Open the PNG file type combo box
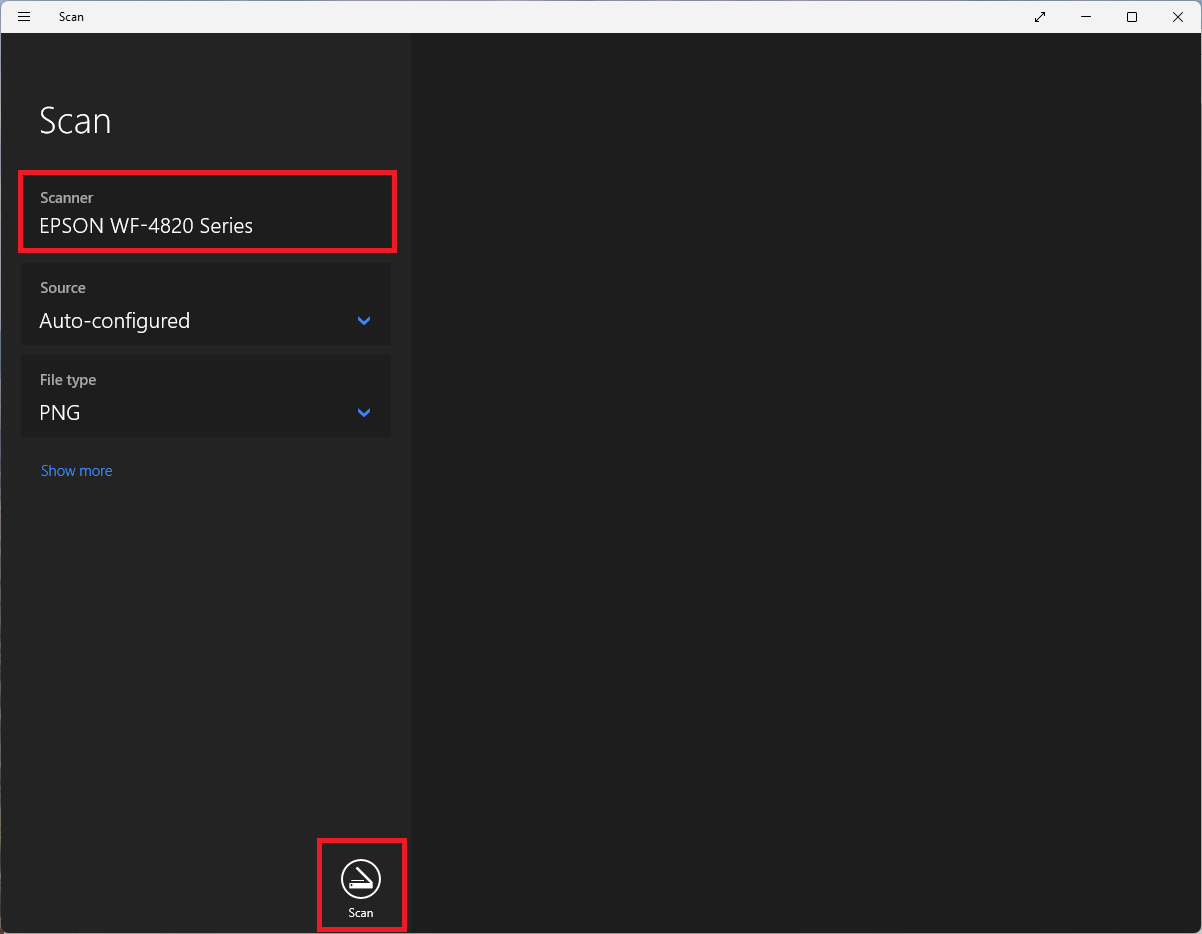 205,397
